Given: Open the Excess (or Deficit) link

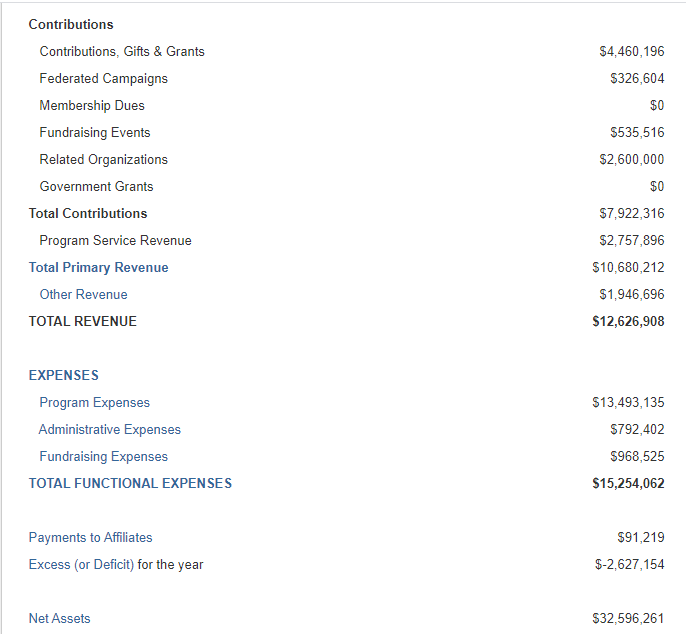Looking at the screenshot, I should pyautogui.click(x=81, y=564).
